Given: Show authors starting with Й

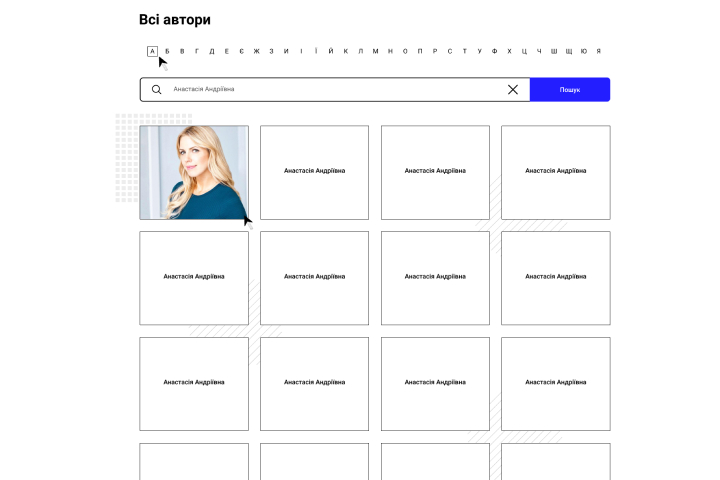Looking at the screenshot, I should tap(331, 51).
